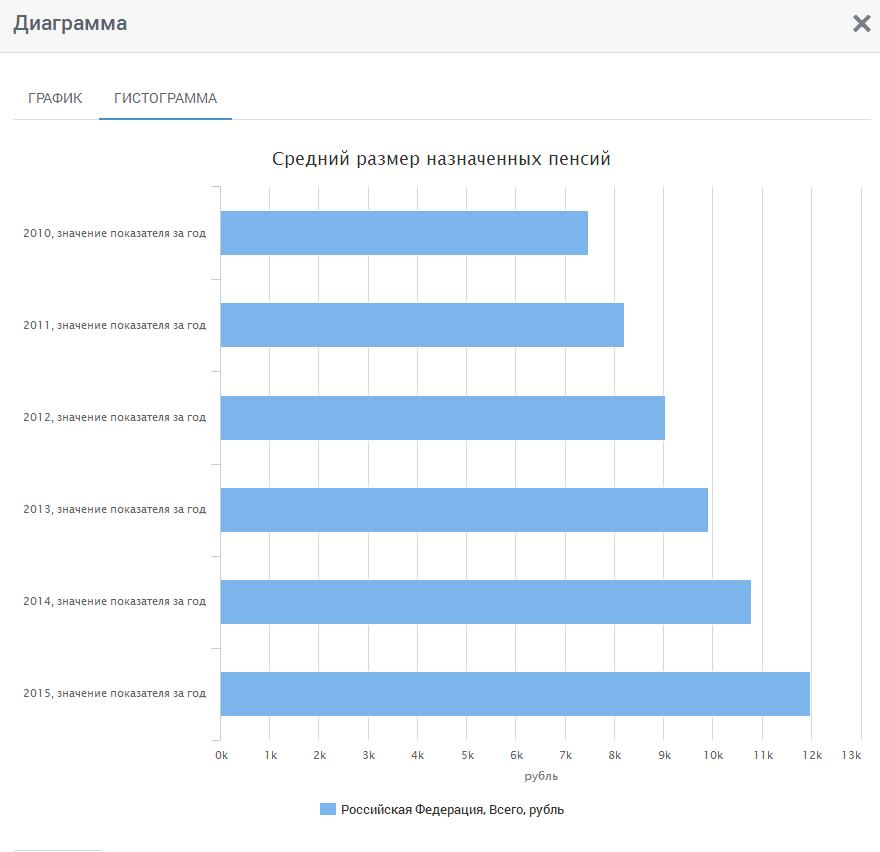Click label 2014, значение показателя за год

[x=114, y=601]
